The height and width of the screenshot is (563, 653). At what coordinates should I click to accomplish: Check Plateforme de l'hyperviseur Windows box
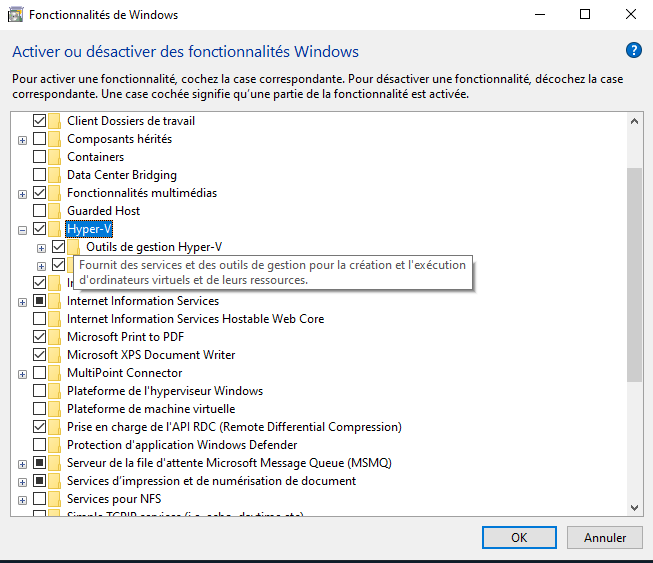40,391
